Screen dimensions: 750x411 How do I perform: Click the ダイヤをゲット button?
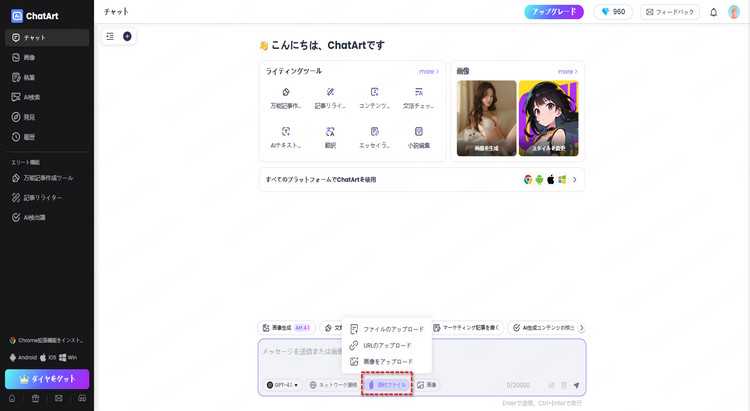tap(47, 379)
